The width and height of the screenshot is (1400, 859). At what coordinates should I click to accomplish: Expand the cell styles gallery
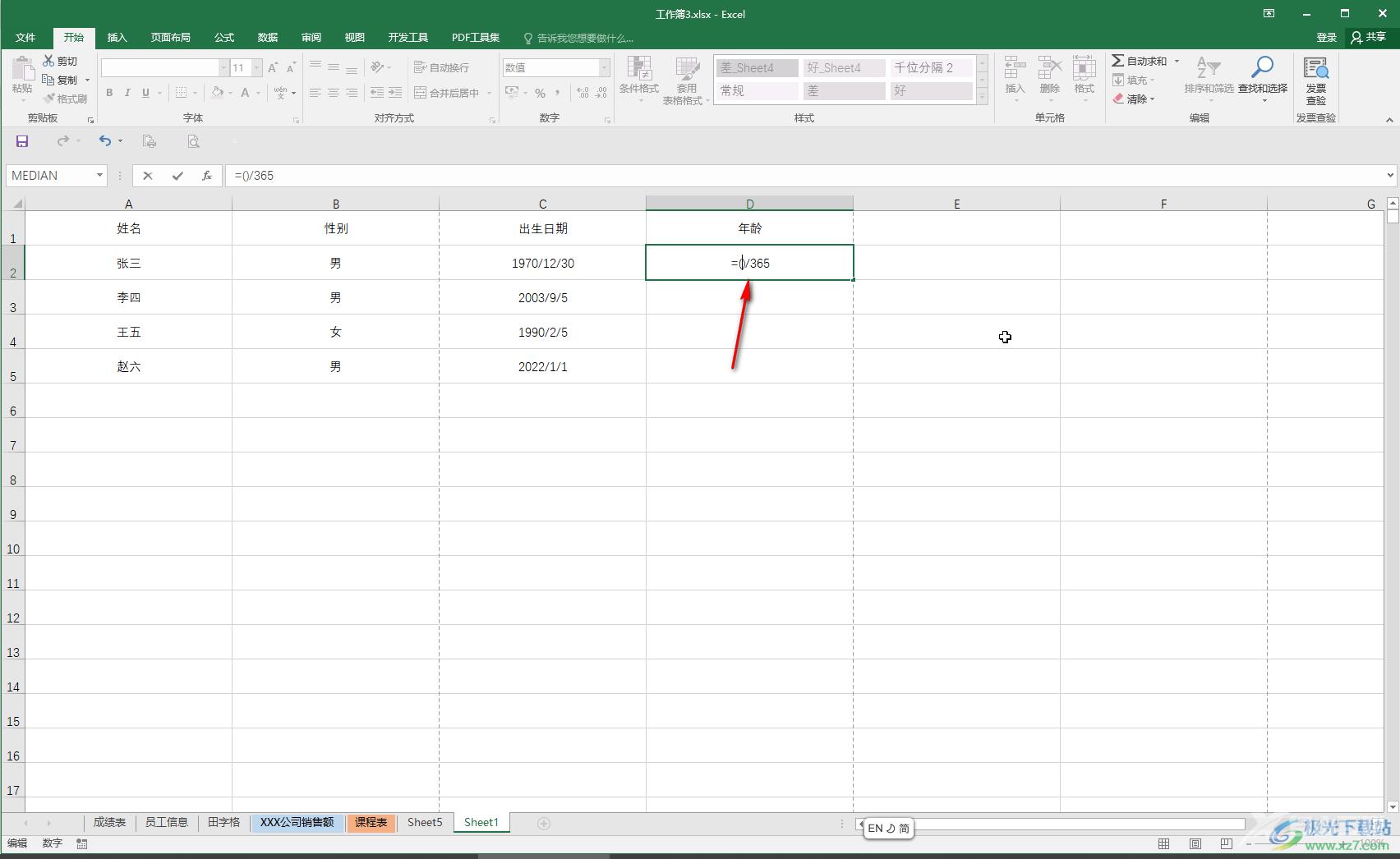[982, 97]
